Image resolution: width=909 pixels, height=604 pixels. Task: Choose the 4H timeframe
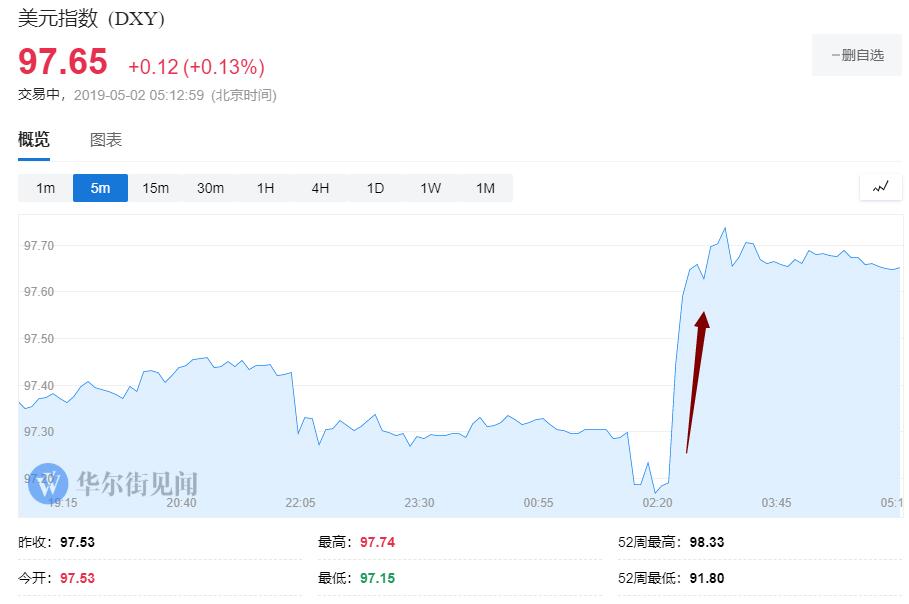pos(320,188)
